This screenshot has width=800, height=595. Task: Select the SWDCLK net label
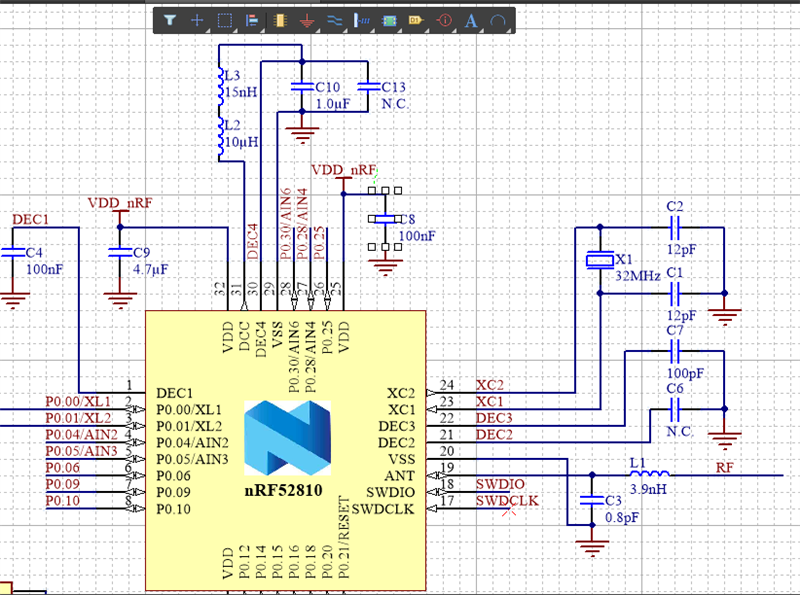pyautogui.click(x=507, y=501)
